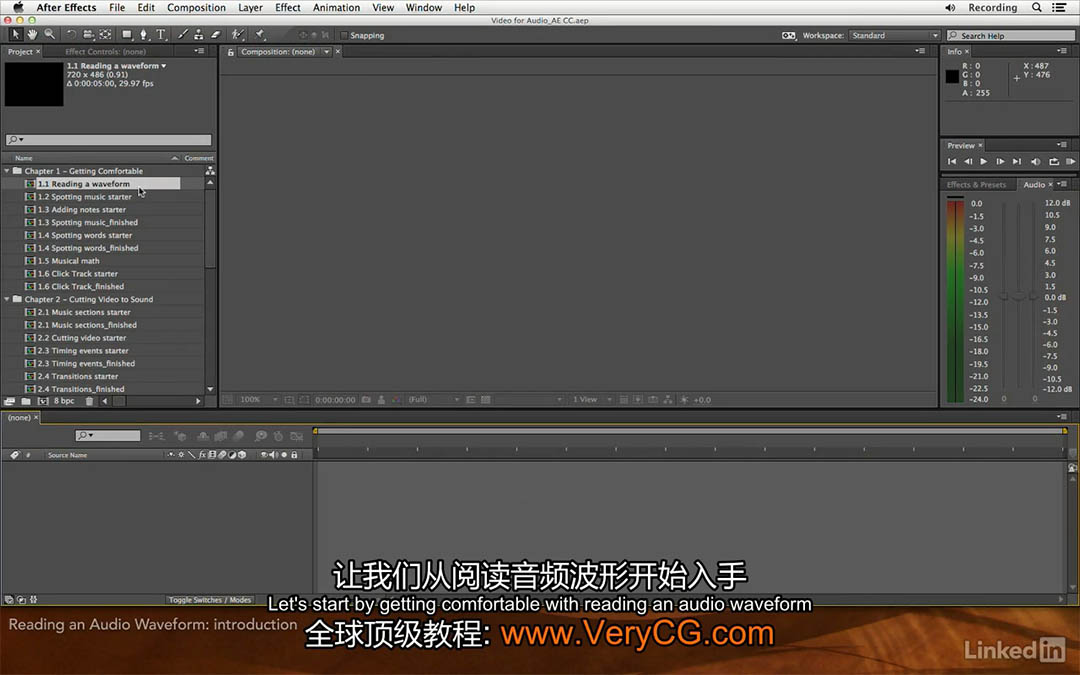Screen dimensions: 1080x675
Task: Switch to the Effects & Presets tab
Action: [976, 185]
